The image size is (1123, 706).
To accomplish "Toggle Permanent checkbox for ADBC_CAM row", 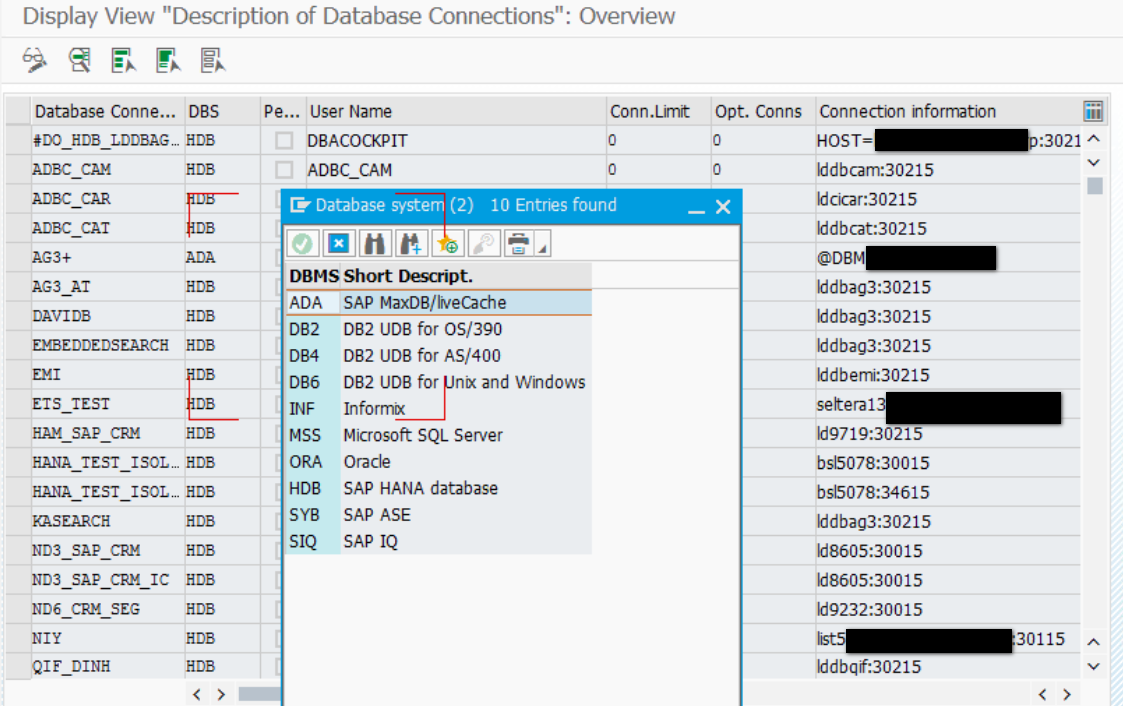I will pos(284,170).
